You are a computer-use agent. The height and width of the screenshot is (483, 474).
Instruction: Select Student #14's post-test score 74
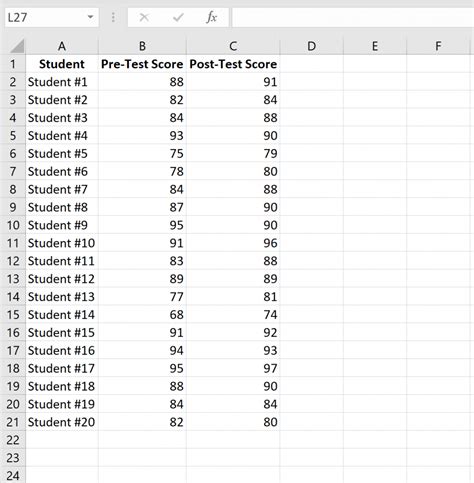[233, 314]
